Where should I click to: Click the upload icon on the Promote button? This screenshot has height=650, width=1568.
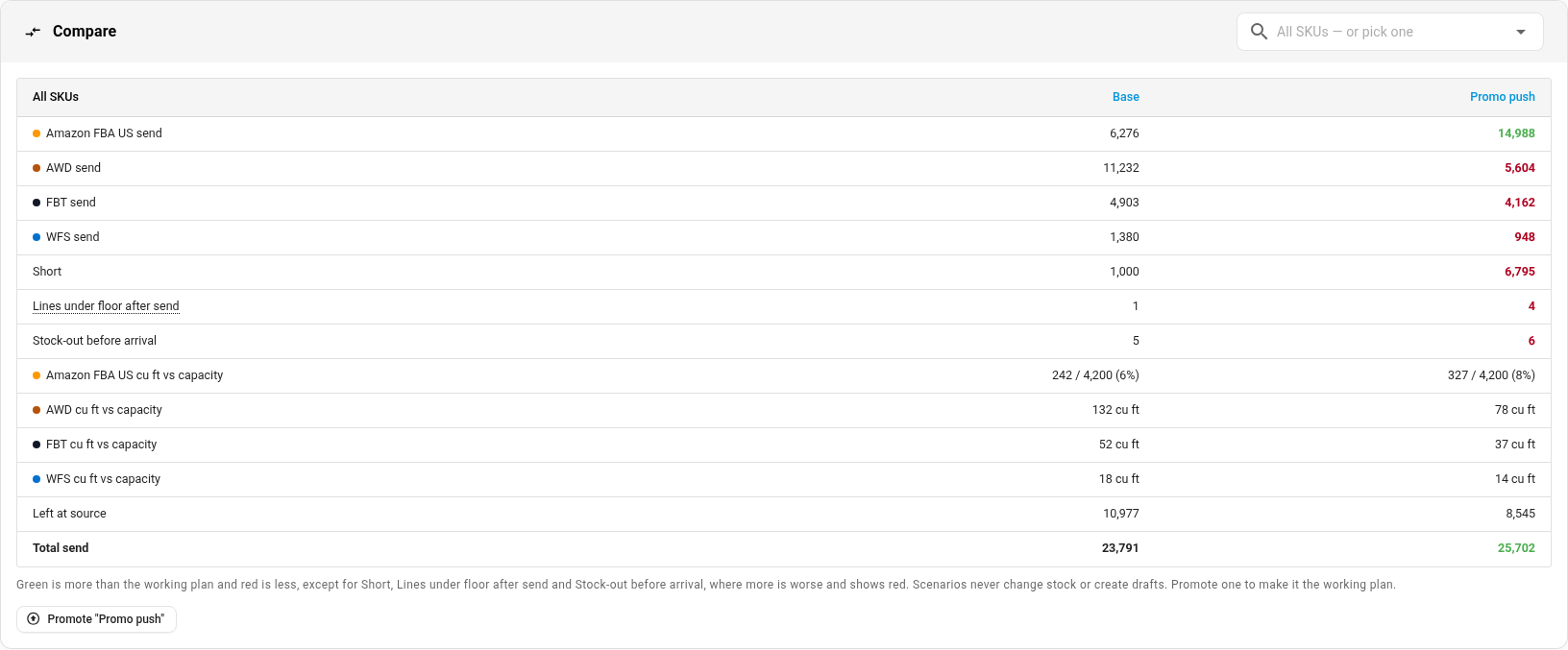[34, 619]
